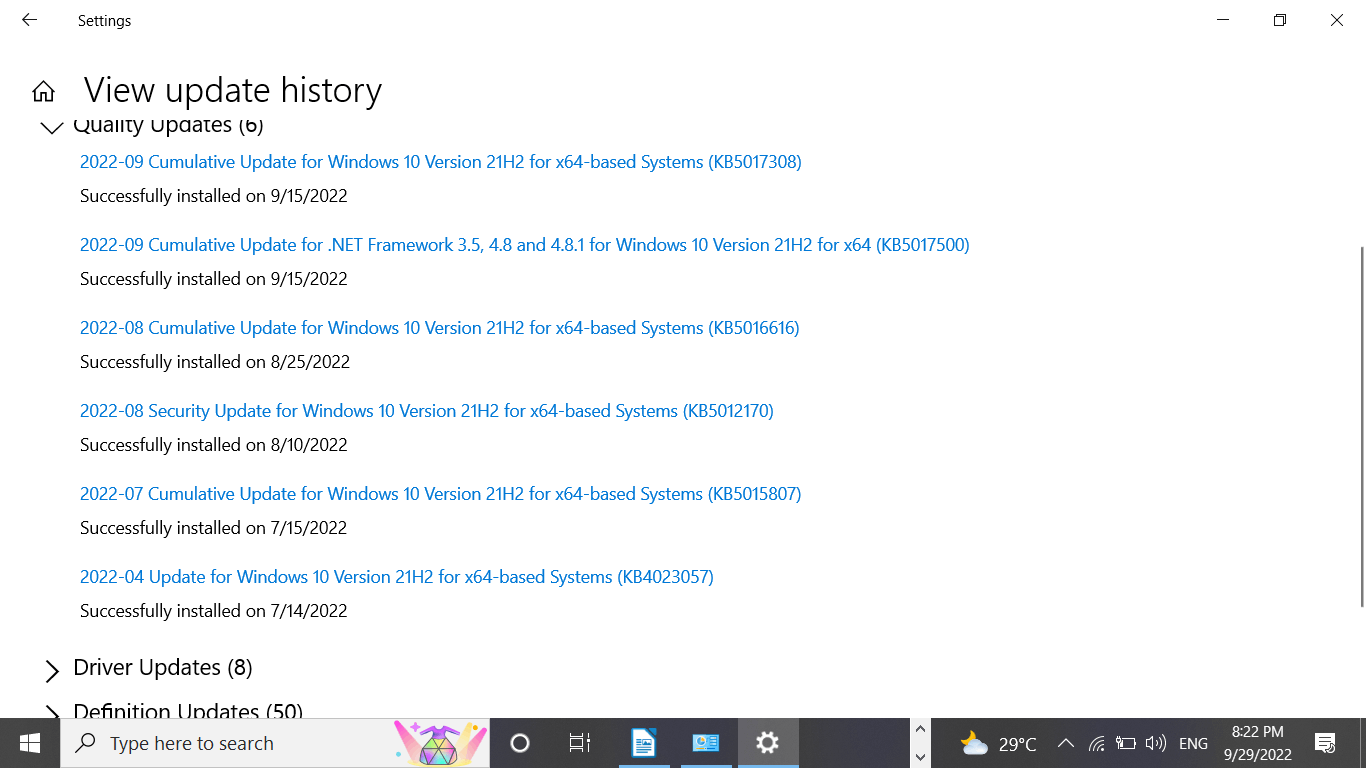1366x768 pixels.
Task: Open the Windows Start menu
Action: pos(30,743)
